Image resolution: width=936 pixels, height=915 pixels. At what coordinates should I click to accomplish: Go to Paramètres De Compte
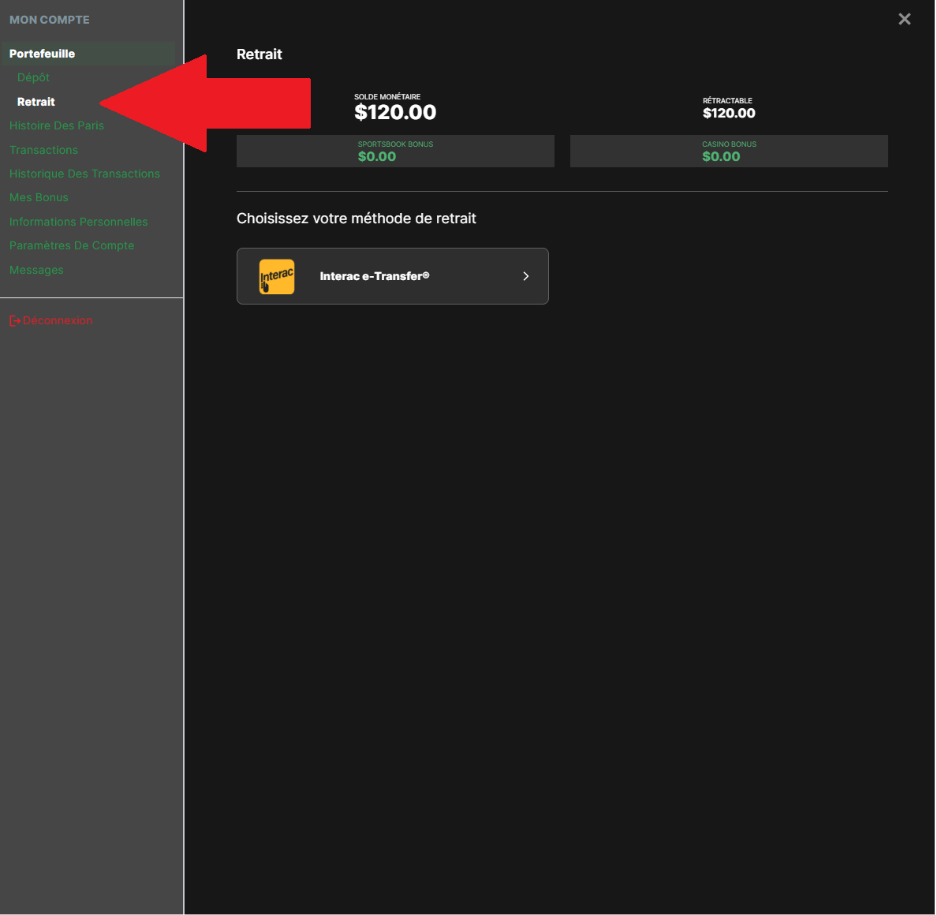[71, 246]
